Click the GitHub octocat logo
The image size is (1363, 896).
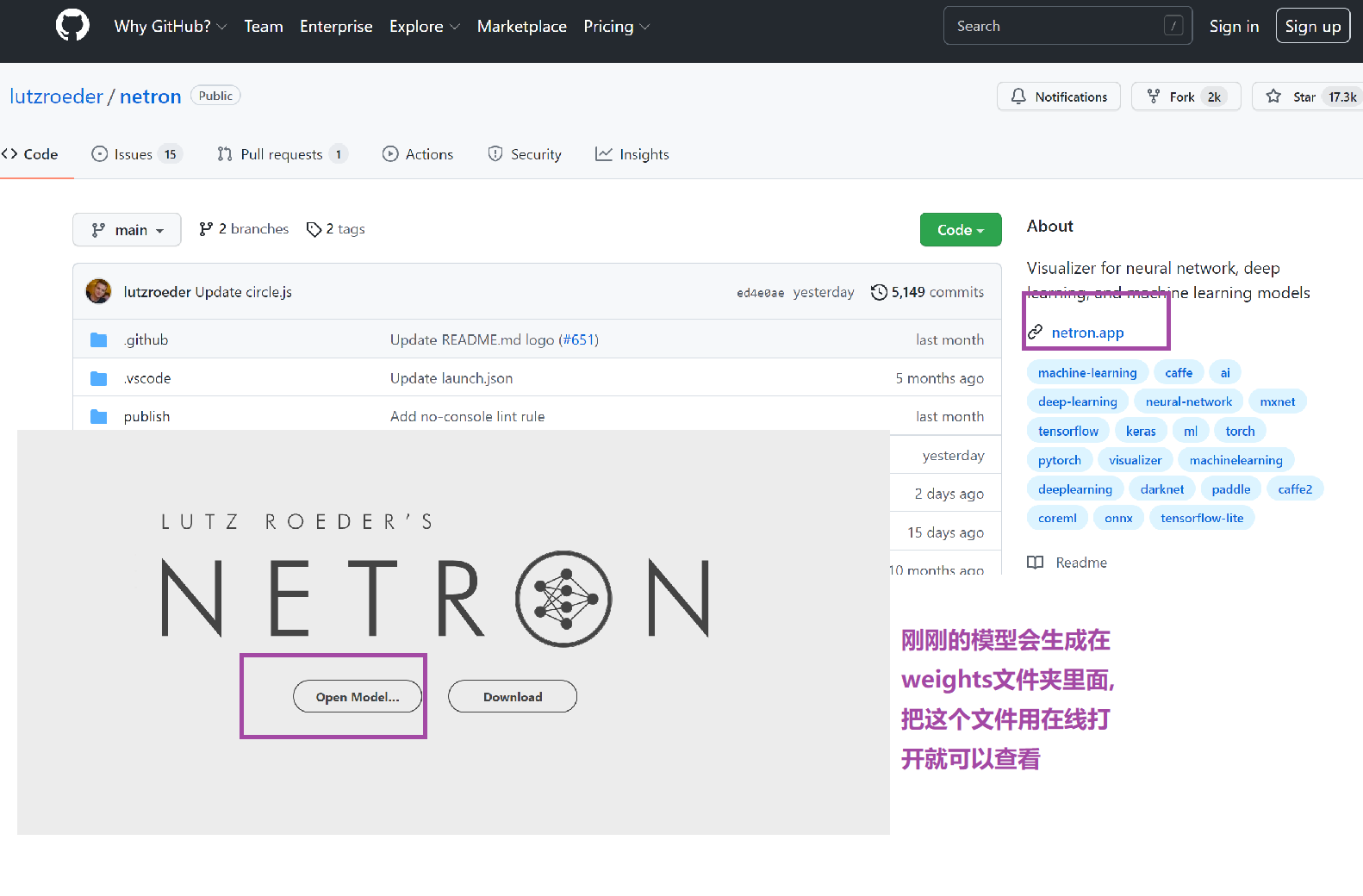pos(72,26)
